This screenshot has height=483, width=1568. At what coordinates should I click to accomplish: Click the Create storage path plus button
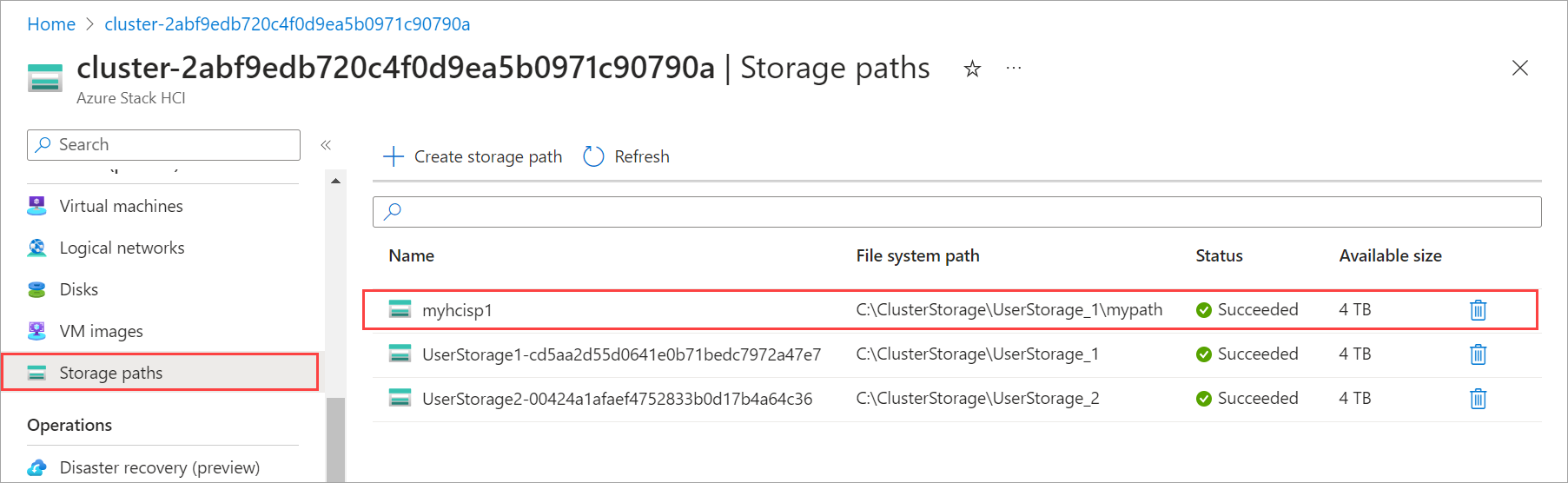point(394,156)
